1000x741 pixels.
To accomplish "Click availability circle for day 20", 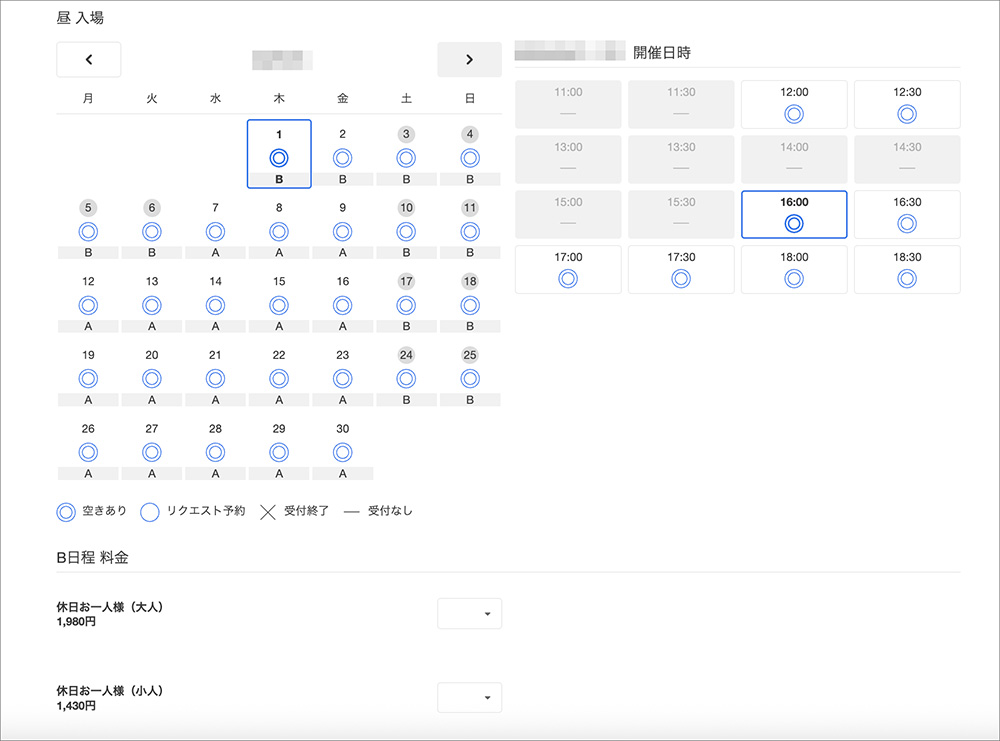I will click(152, 378).
